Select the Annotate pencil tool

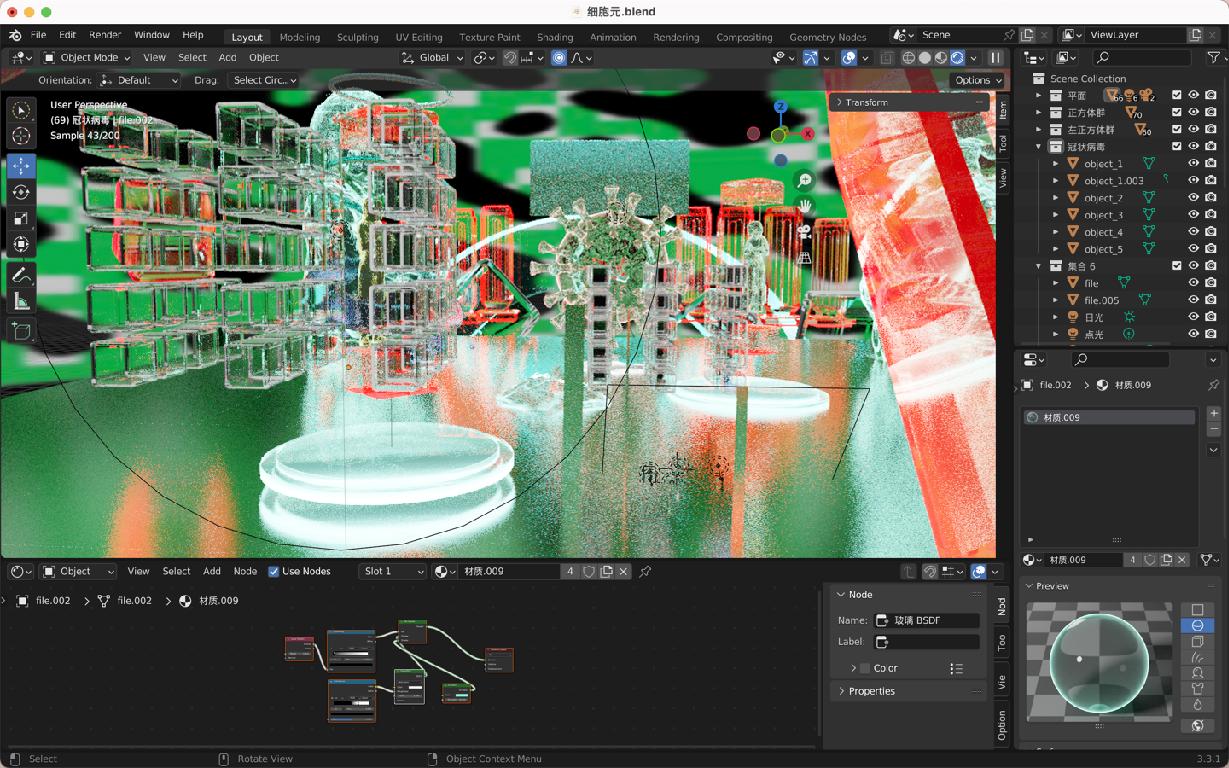click(21, 276)
